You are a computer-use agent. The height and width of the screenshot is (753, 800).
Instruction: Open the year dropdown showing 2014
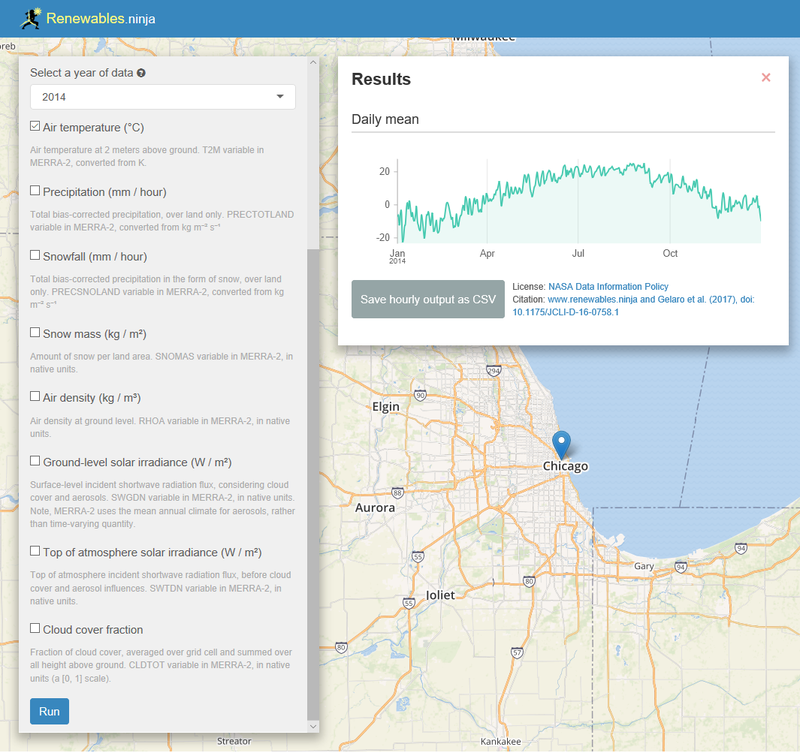click(x=163, y=97)
